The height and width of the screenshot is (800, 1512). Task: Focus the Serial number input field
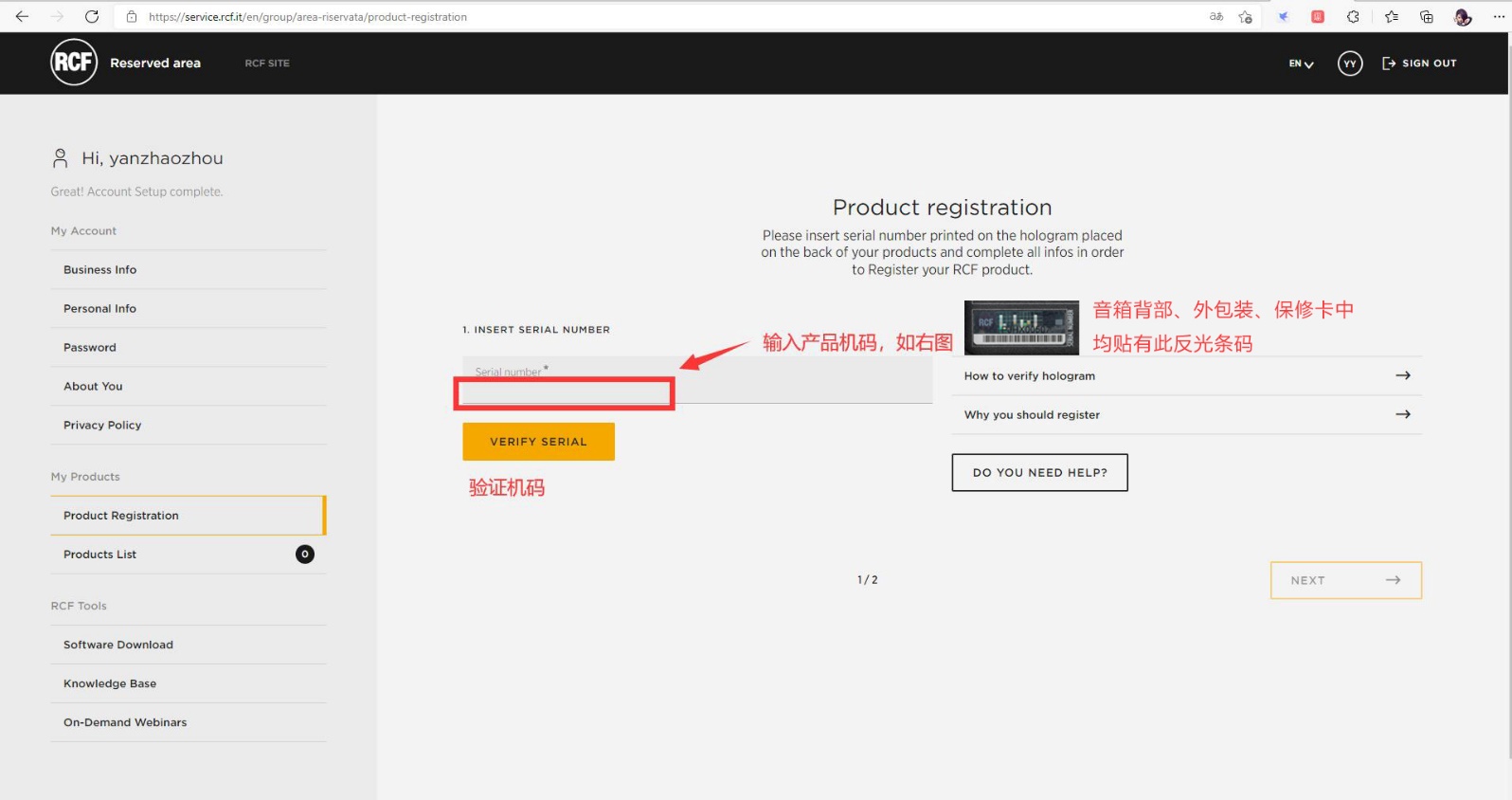click(x=697, y=380)
